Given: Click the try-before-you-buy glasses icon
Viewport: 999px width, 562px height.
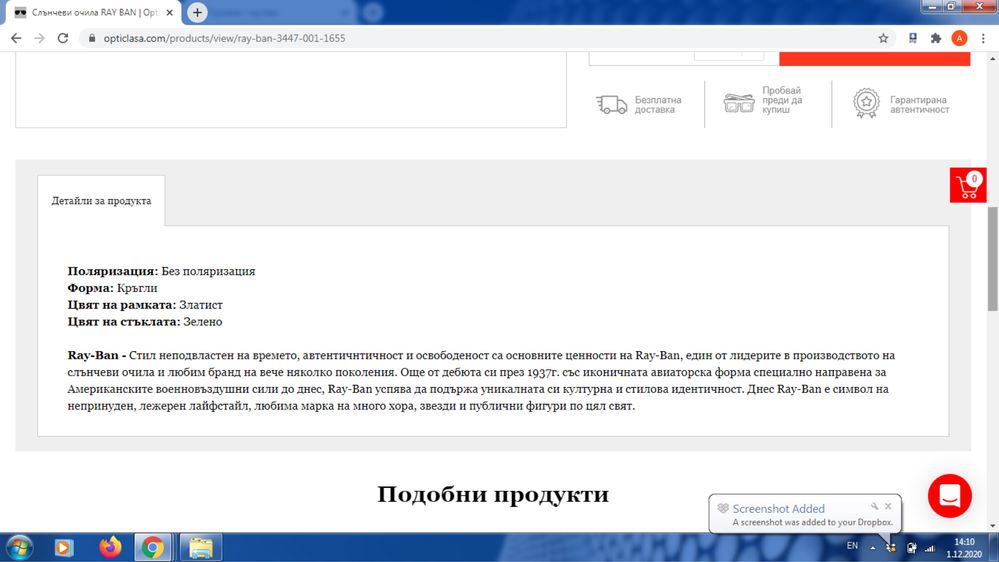Looking at the screenshot, I should [739, 102].
